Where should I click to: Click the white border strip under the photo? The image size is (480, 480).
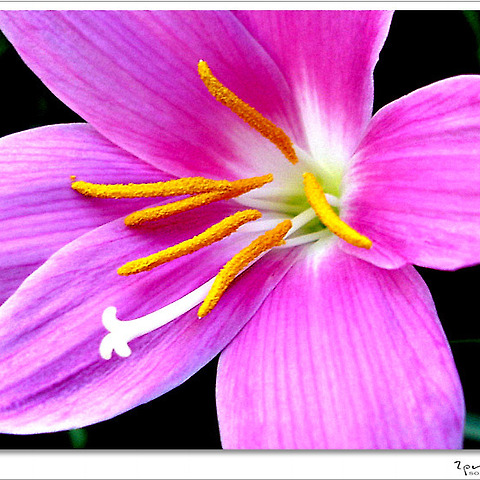click(x=227, y=465)
